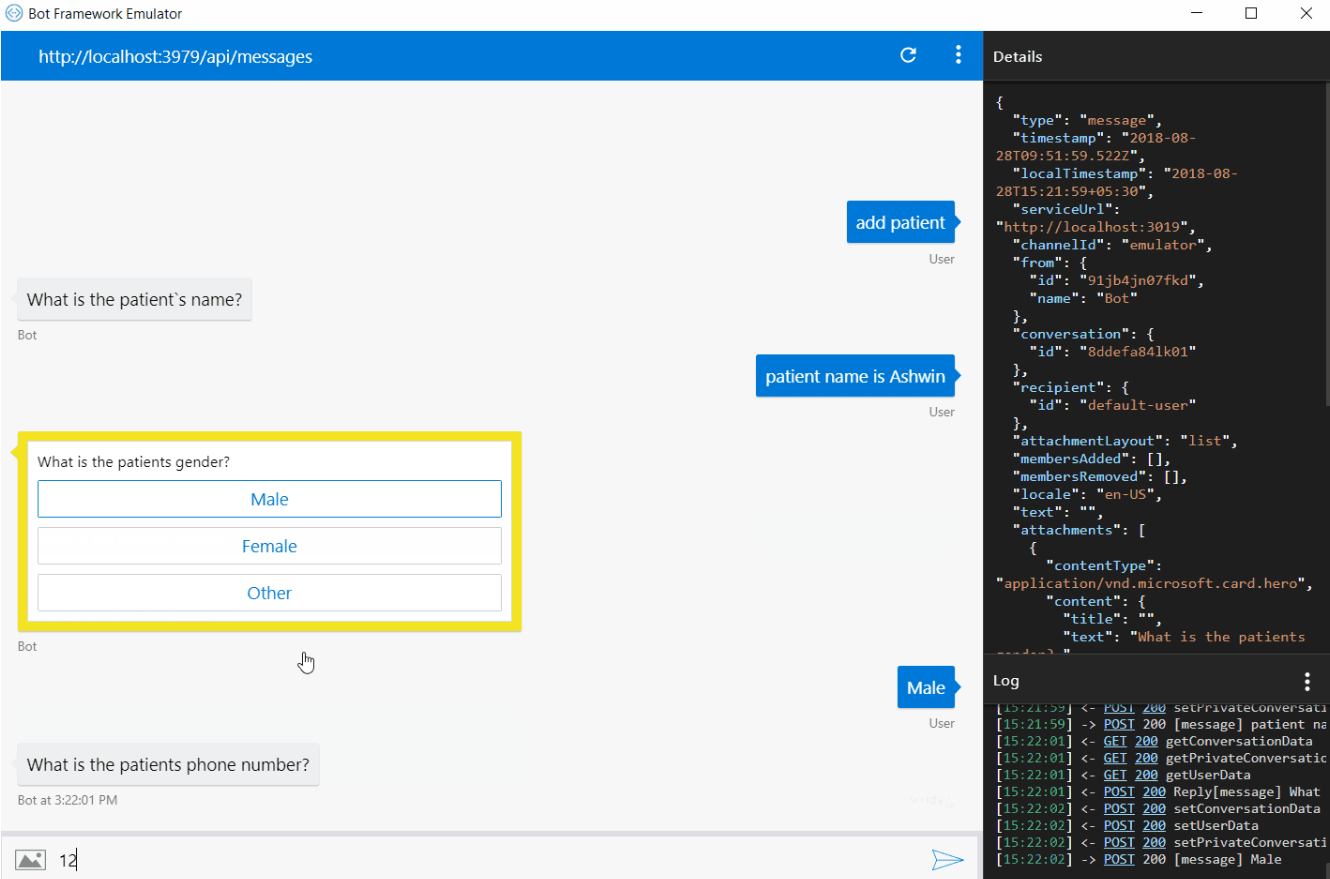
Task: Select the blue 'Male' user reply bubble
Action: point(926,687)
